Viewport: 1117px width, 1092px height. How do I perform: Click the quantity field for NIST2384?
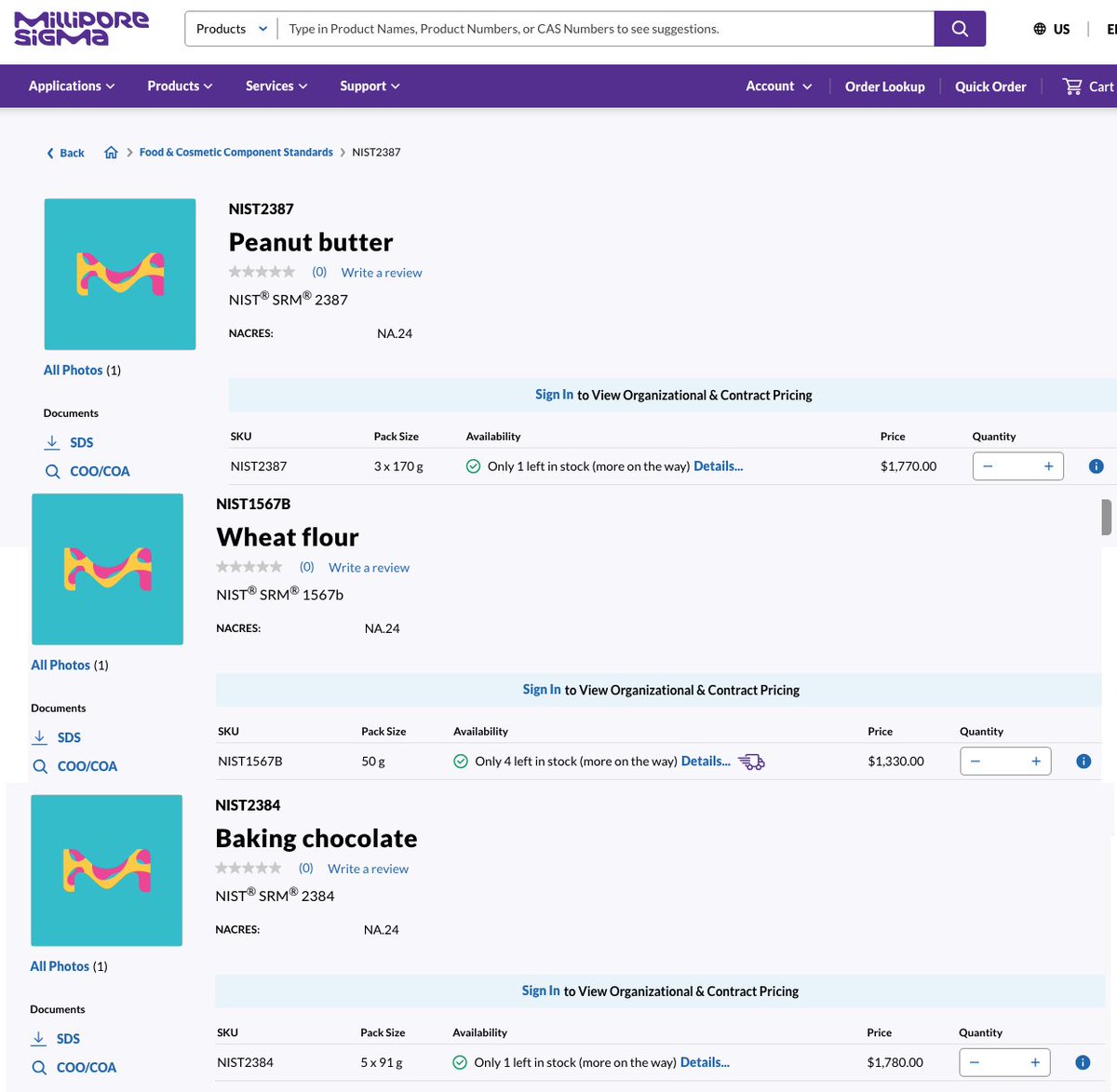click(x=1004, y=1062)
